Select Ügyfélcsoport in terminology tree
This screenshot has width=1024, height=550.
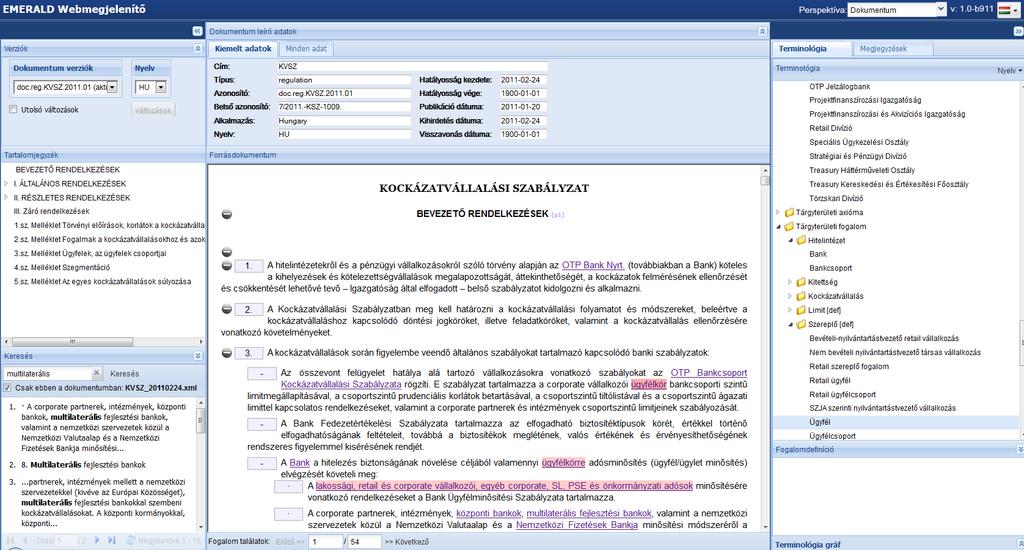(x=832, y=436)
